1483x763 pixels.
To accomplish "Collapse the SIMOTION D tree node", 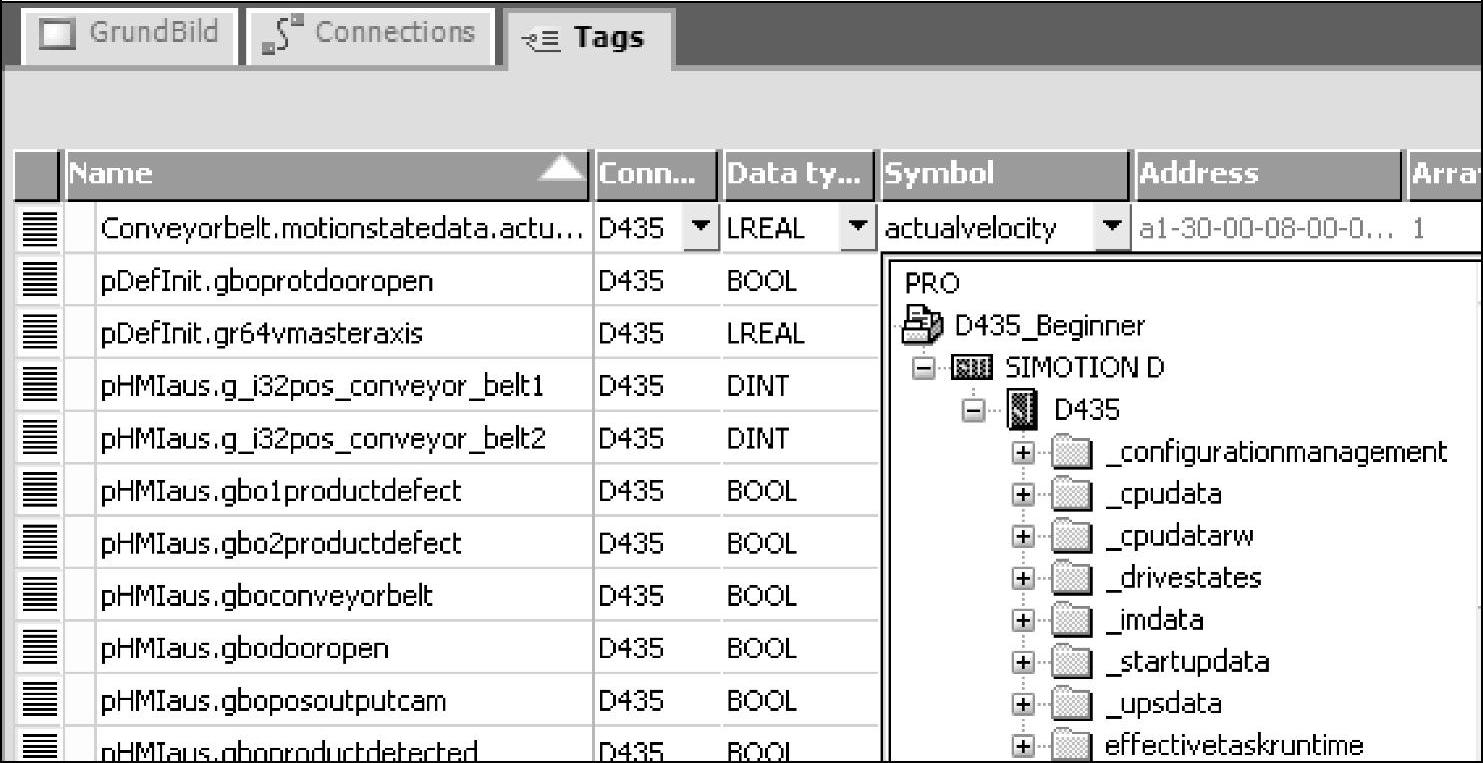I will [924, 368].
